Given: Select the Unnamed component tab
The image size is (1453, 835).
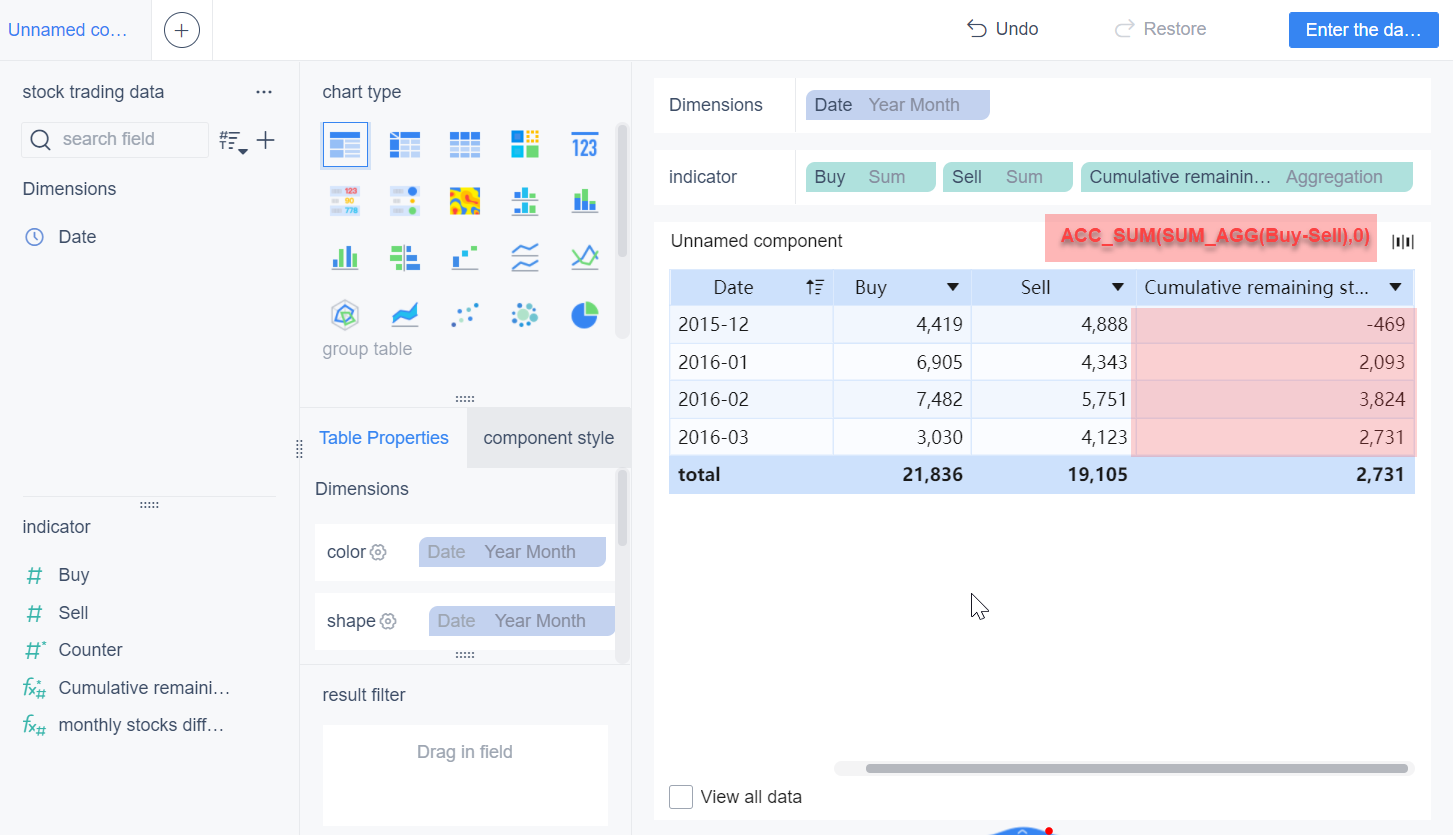Looking at the screenshot, I should coord(68,30).
